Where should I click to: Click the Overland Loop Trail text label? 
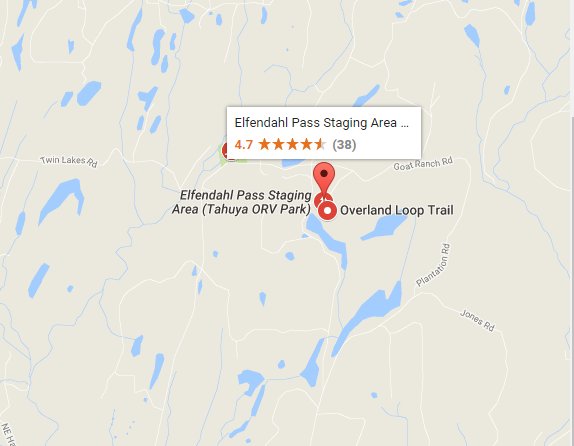[x=397, y=210]
